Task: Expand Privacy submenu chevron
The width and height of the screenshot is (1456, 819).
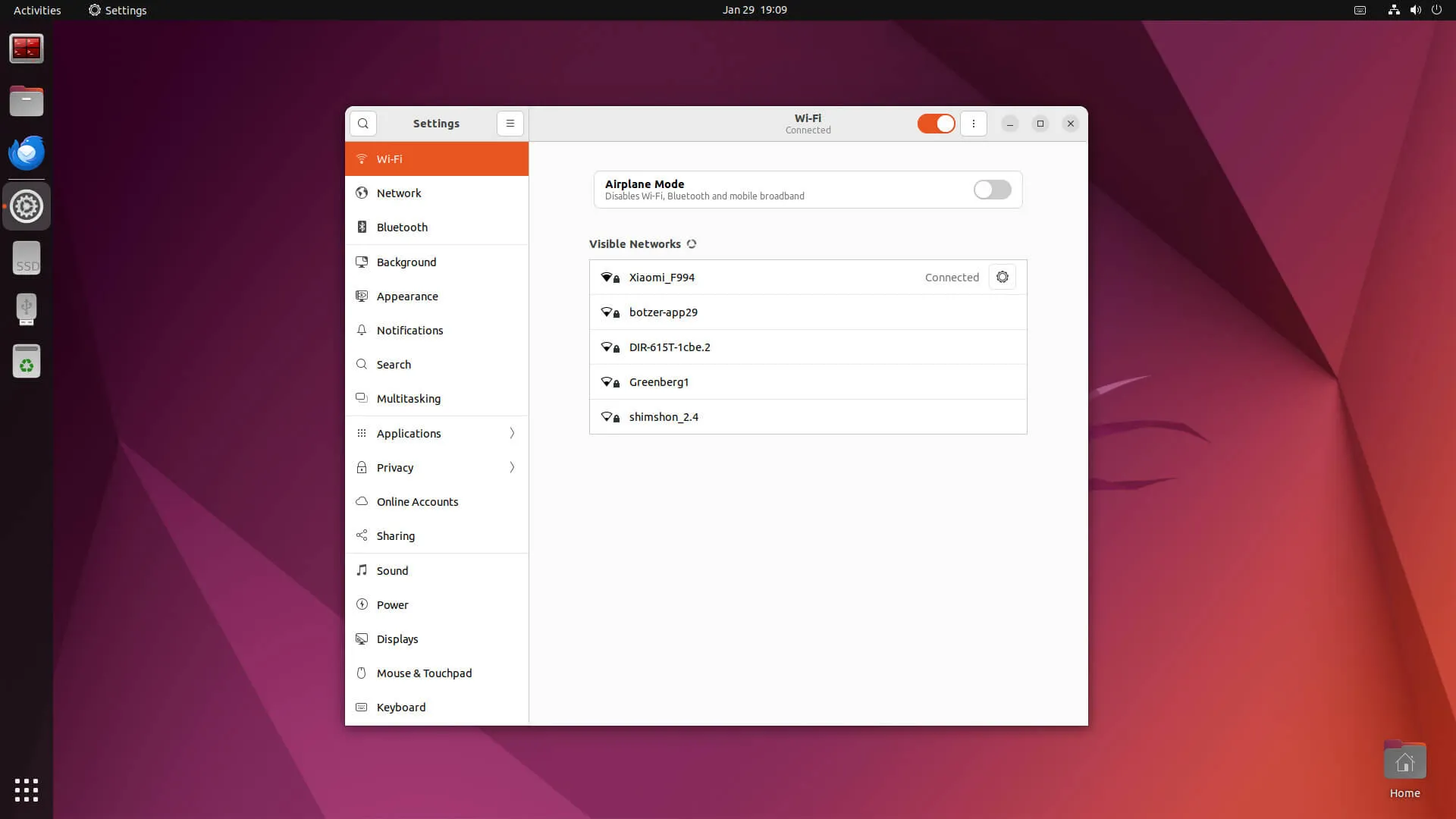Action: click(512, 467)
